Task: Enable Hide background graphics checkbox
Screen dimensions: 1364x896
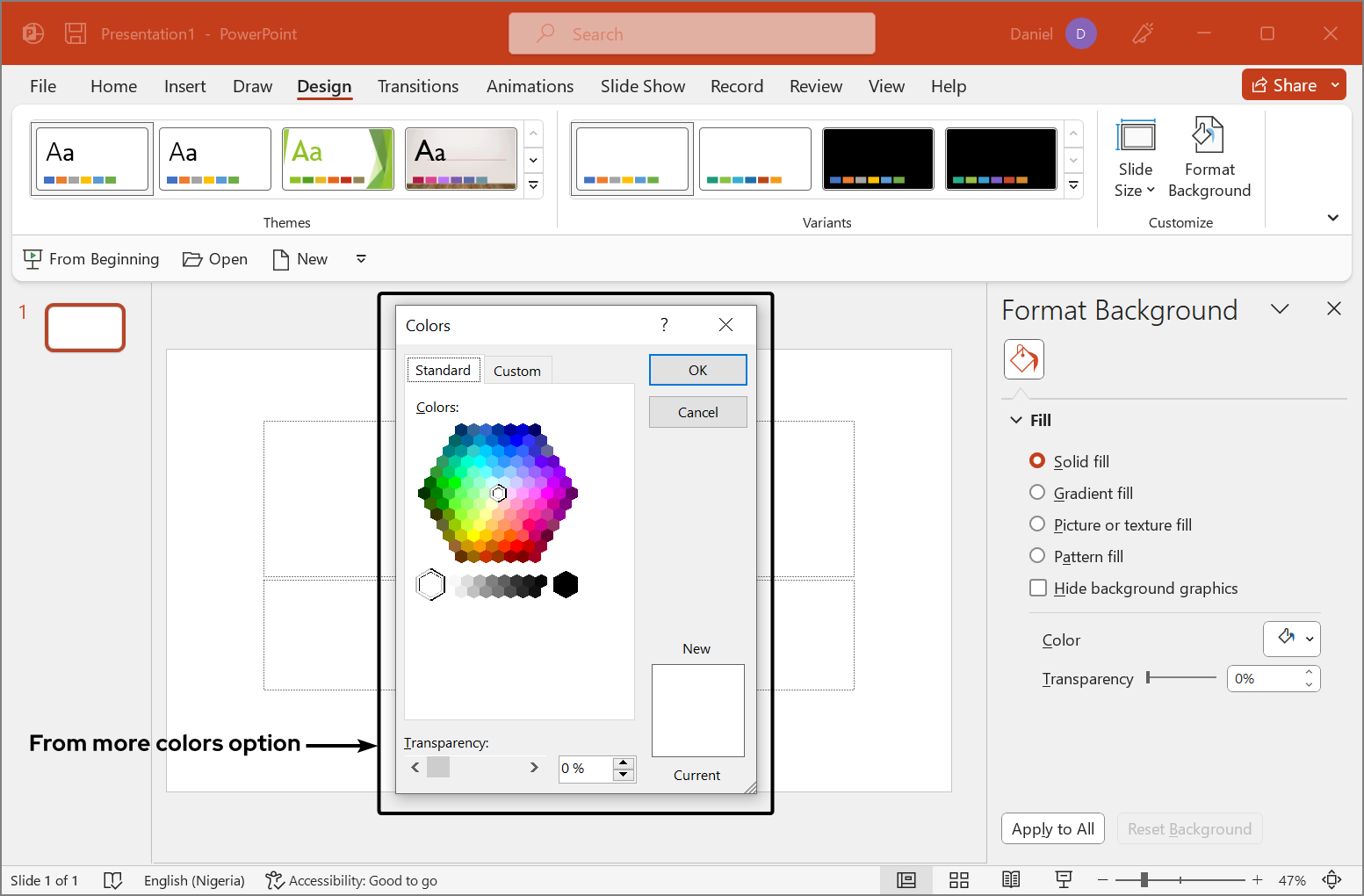Action: (x=1038, y=588)
